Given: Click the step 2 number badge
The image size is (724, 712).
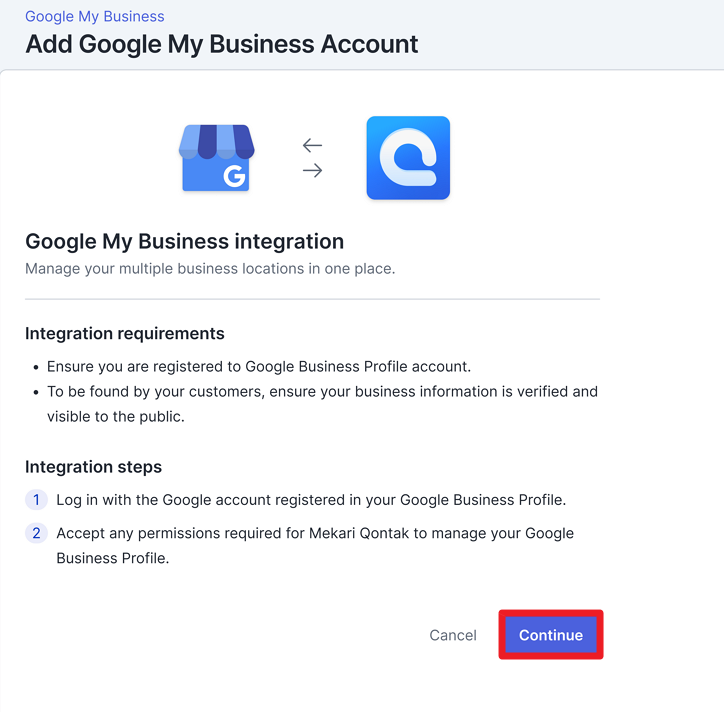Looking at the screenshot, I should (x=36, y=533).
